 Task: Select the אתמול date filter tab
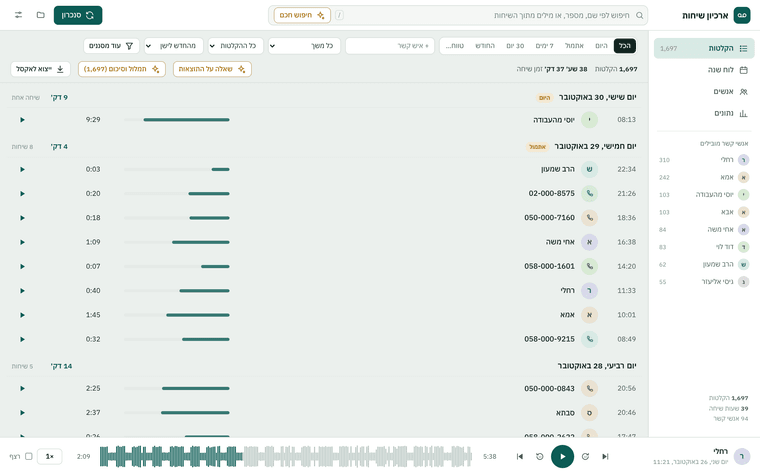(x=574, y=46)
